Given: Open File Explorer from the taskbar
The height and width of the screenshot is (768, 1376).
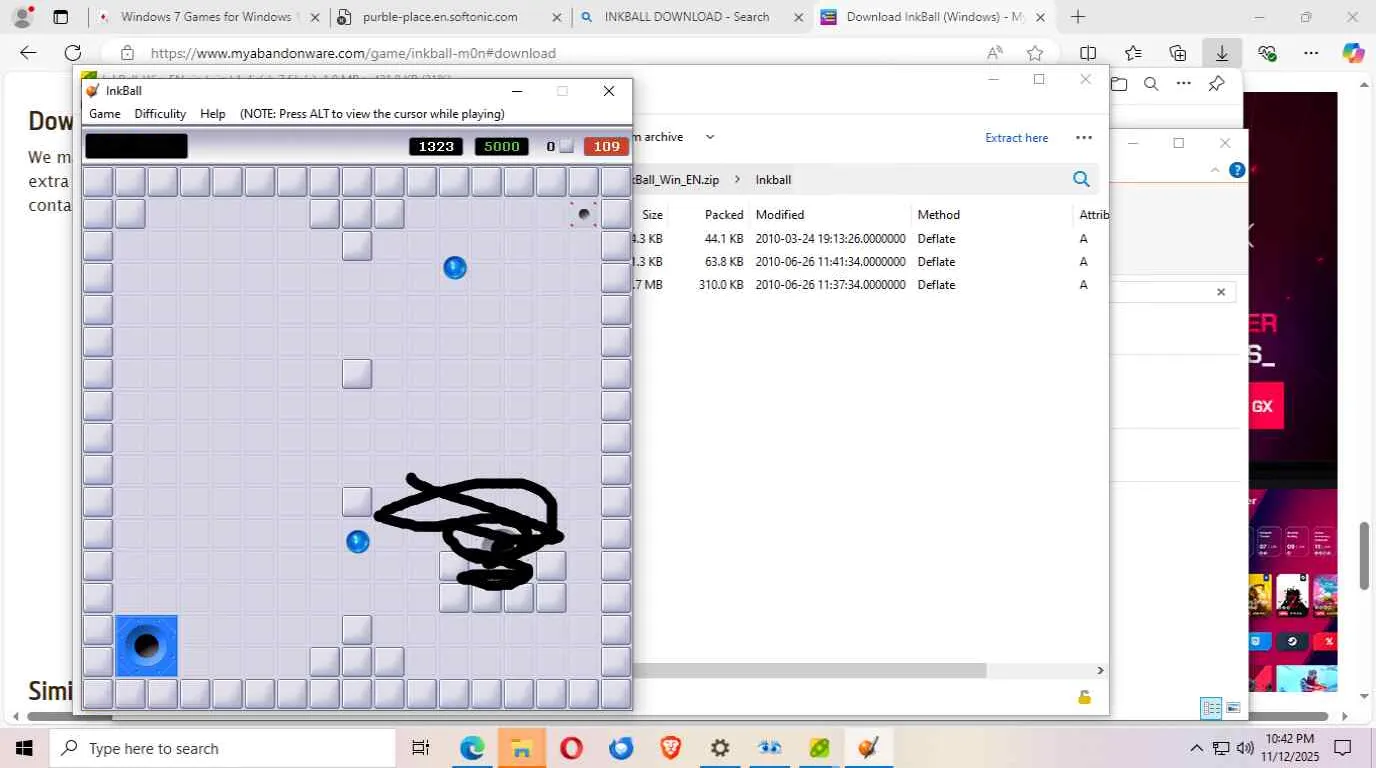Looking at the screenshot, I should point(522,748).
